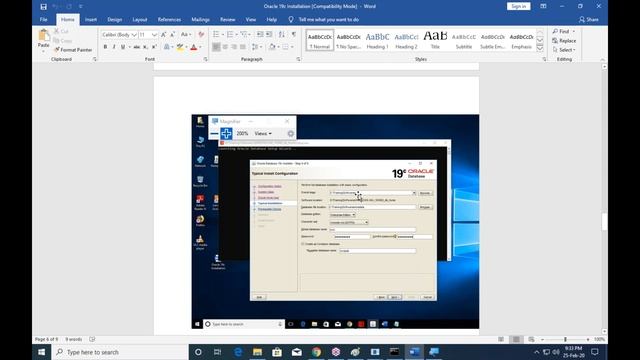Switch to the Insert tab
This screenshot has height=360, width=640.
tap(91, 20)
